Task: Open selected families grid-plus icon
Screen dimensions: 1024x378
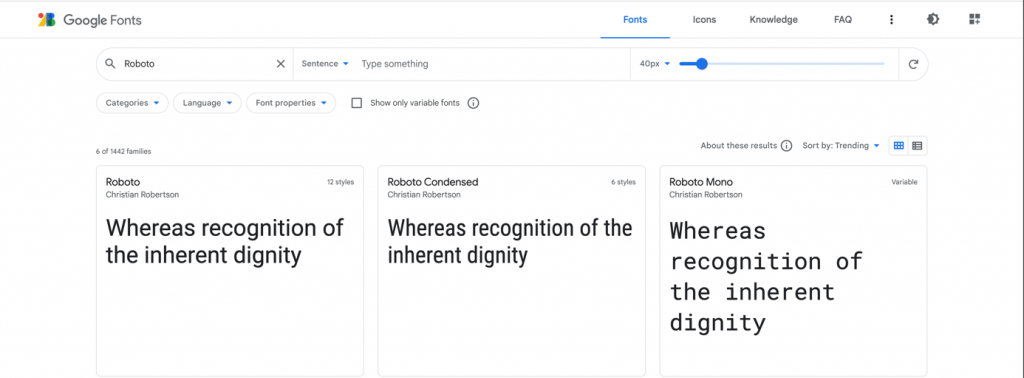Action: pyautogui.click(x=975, y=20)
